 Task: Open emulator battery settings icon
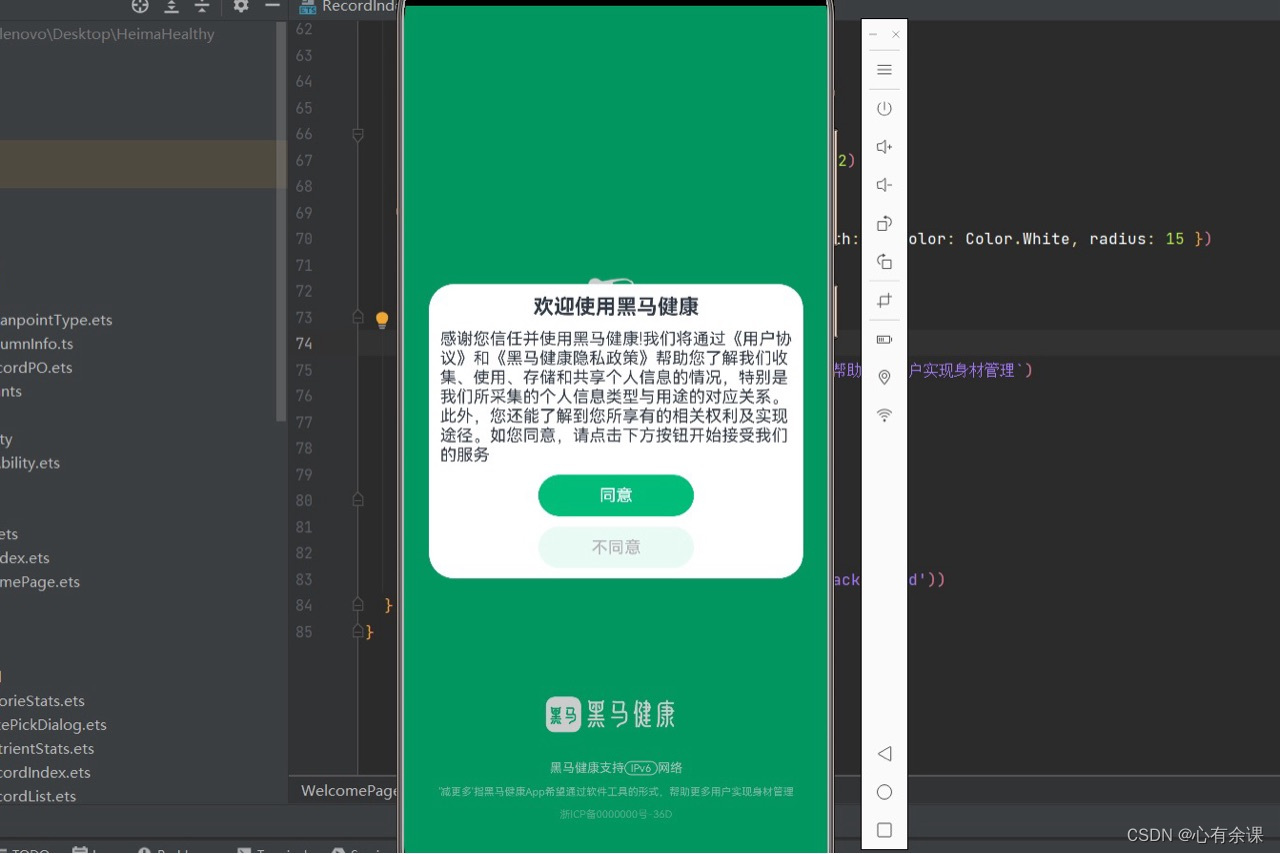point(884,339)
